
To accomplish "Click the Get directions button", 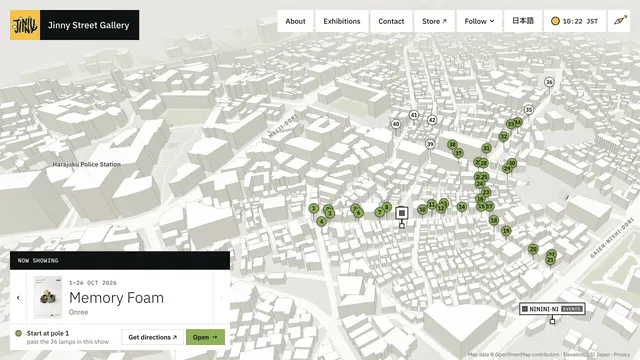I will 153,337.
